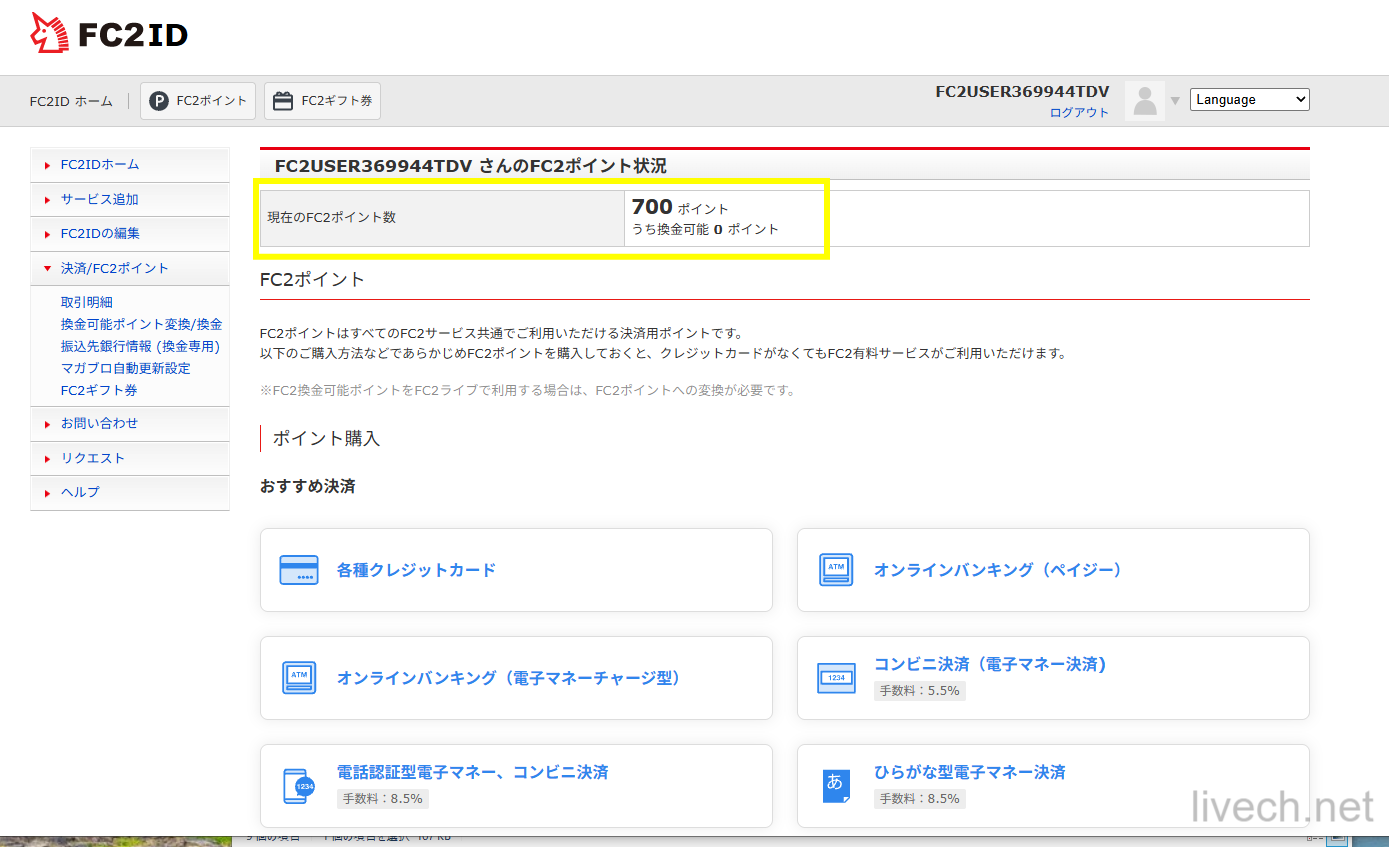Expand the FC2IDの編集 sidebar item
The width and height of the screenshot is (1389, 847).
(x=100, y=233)
